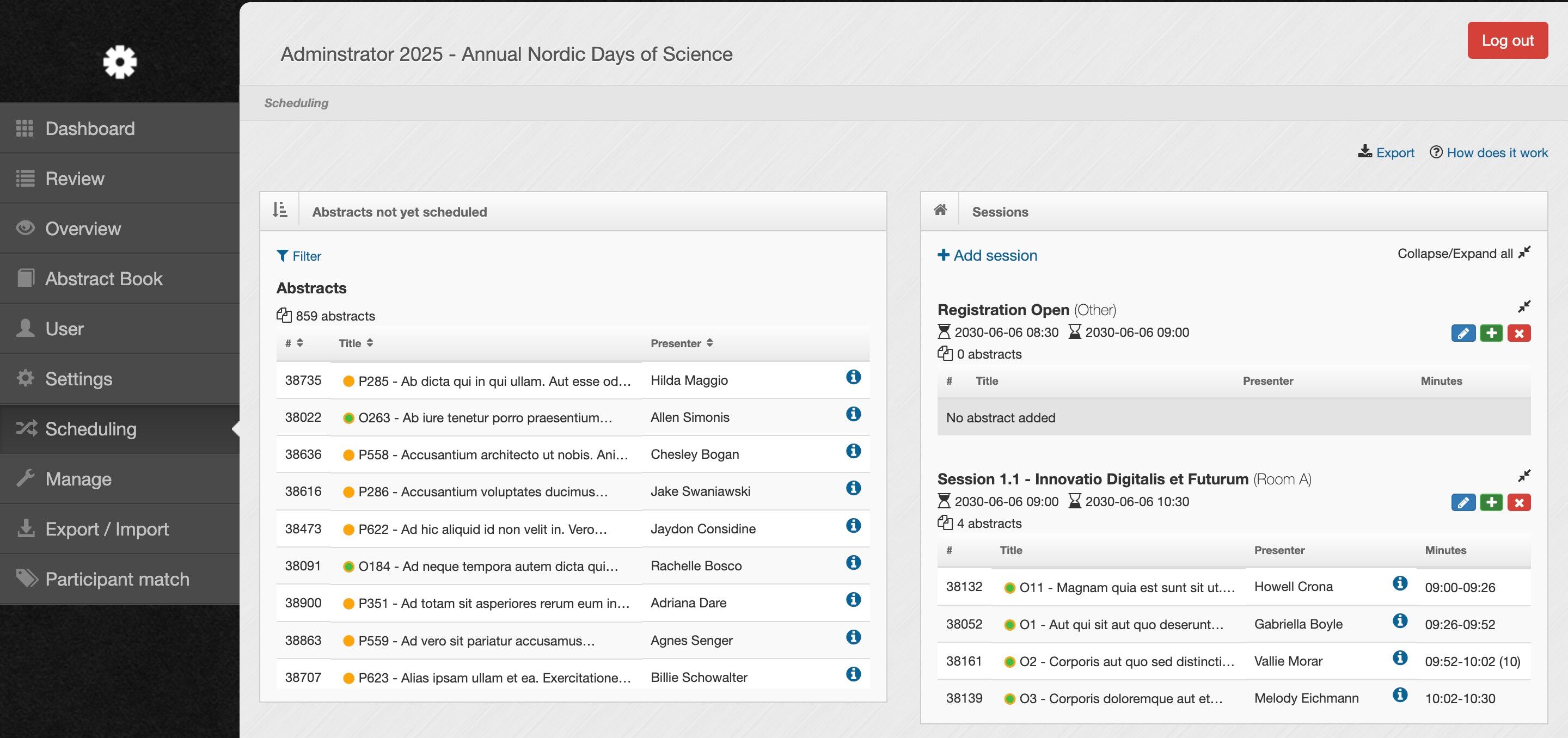This screenshot has width=1568, height=738.
Task: Click blue edit pencil for Registration Open session
Action: (1463, 334)
